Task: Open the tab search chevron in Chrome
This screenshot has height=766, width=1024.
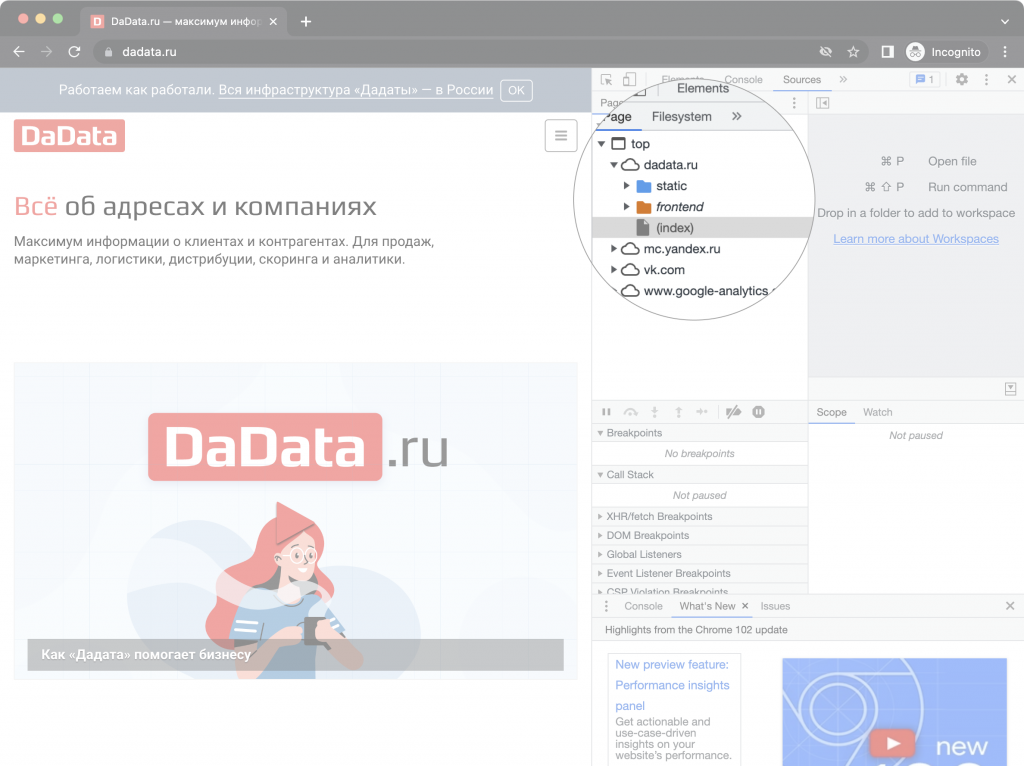Action: click(1004, 22)
